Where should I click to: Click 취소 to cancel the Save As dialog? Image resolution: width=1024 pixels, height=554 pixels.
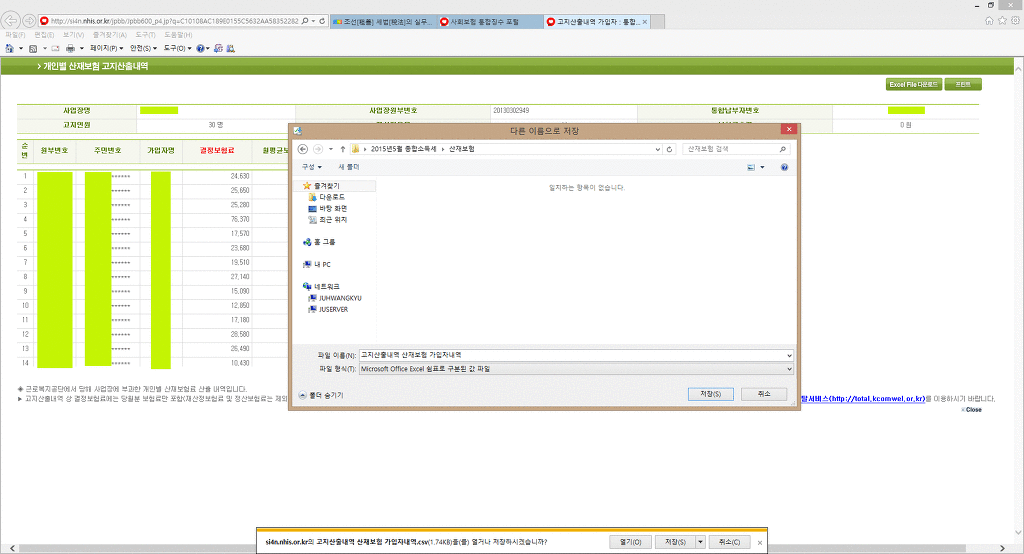[x=764, y=394]
